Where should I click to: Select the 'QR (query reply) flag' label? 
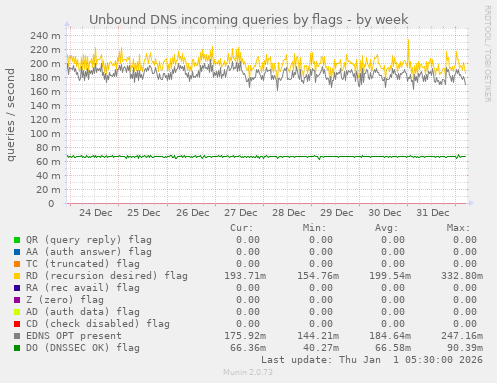click(x=89, y=240)
